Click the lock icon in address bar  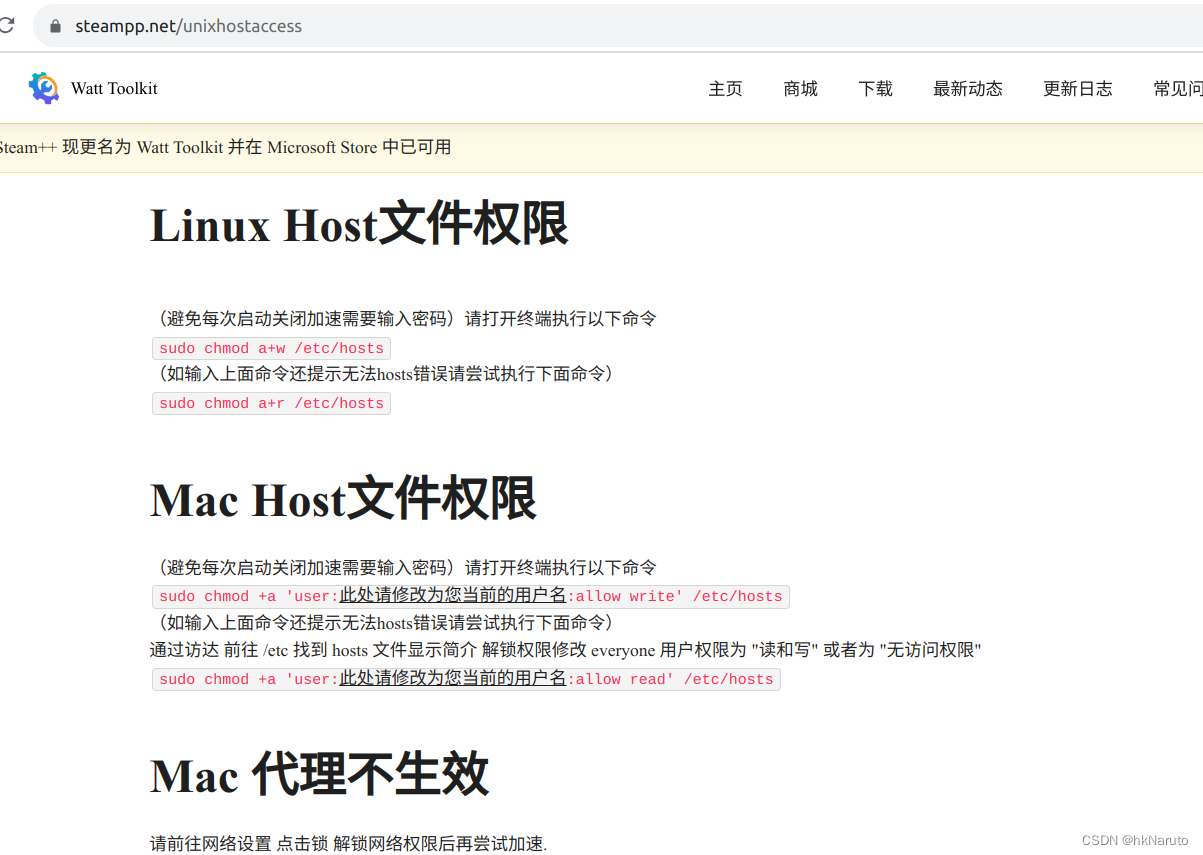tap(56, 26)
